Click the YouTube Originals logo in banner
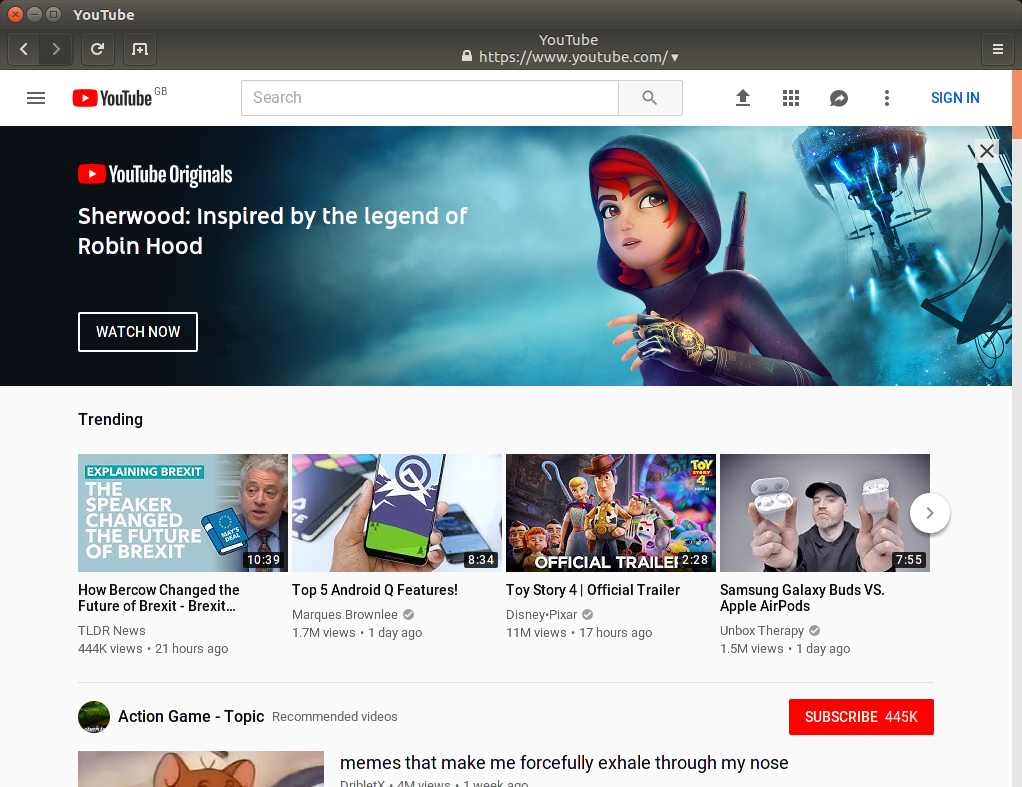 point(155,175)
